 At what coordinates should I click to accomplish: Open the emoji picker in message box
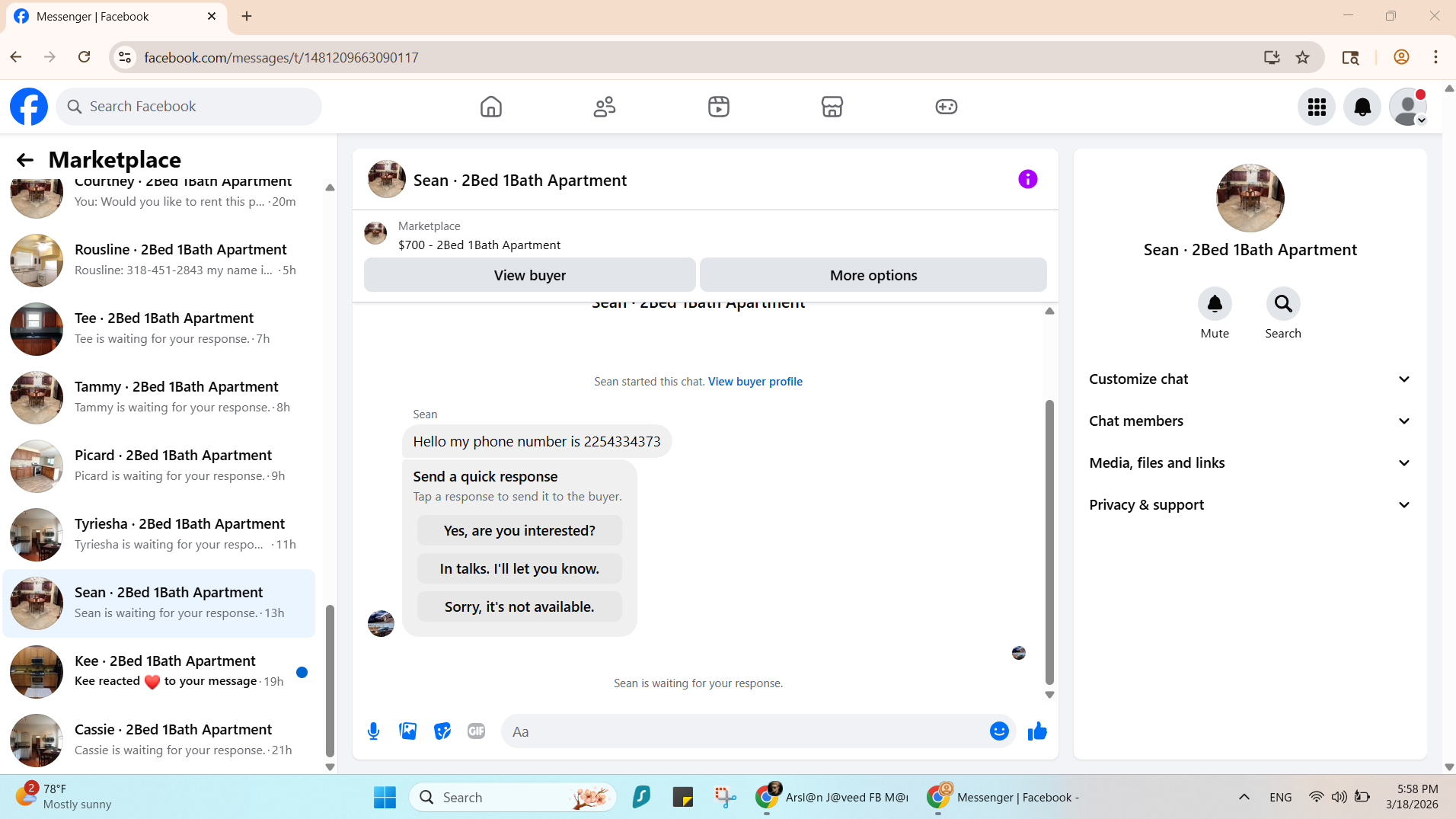pos(999,731)
